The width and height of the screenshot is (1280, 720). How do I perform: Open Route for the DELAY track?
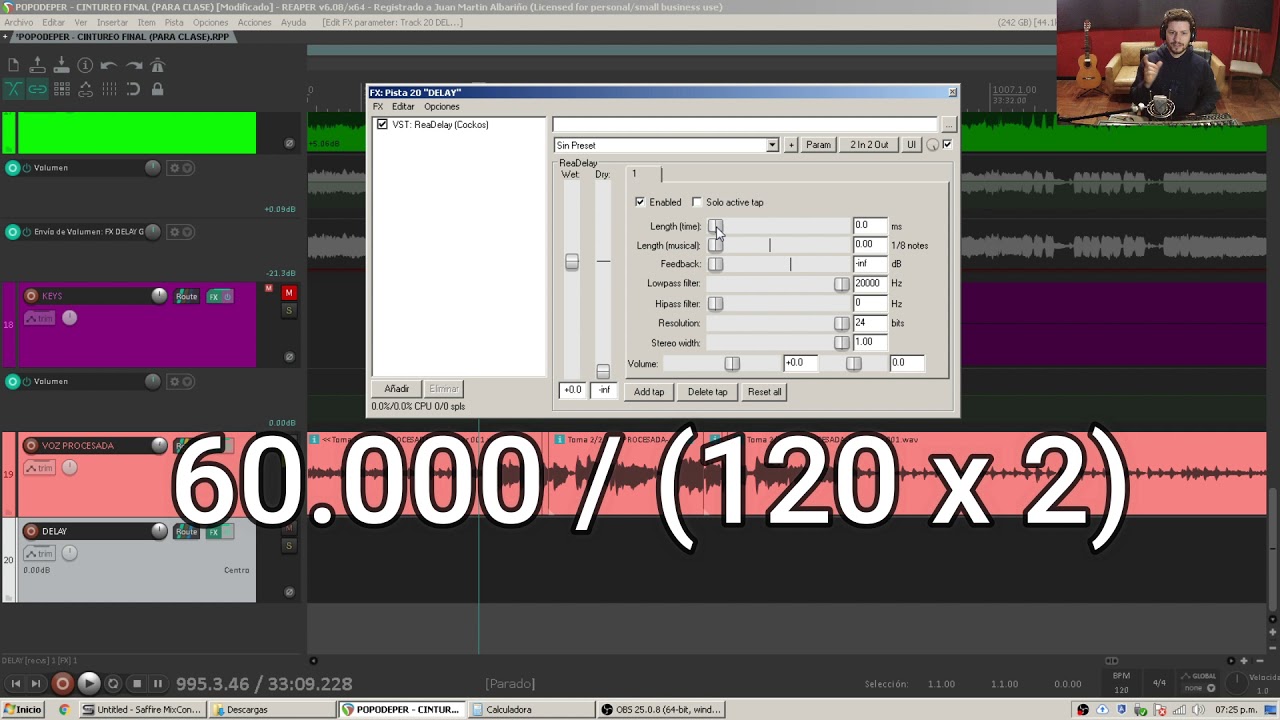click(187, 531)
